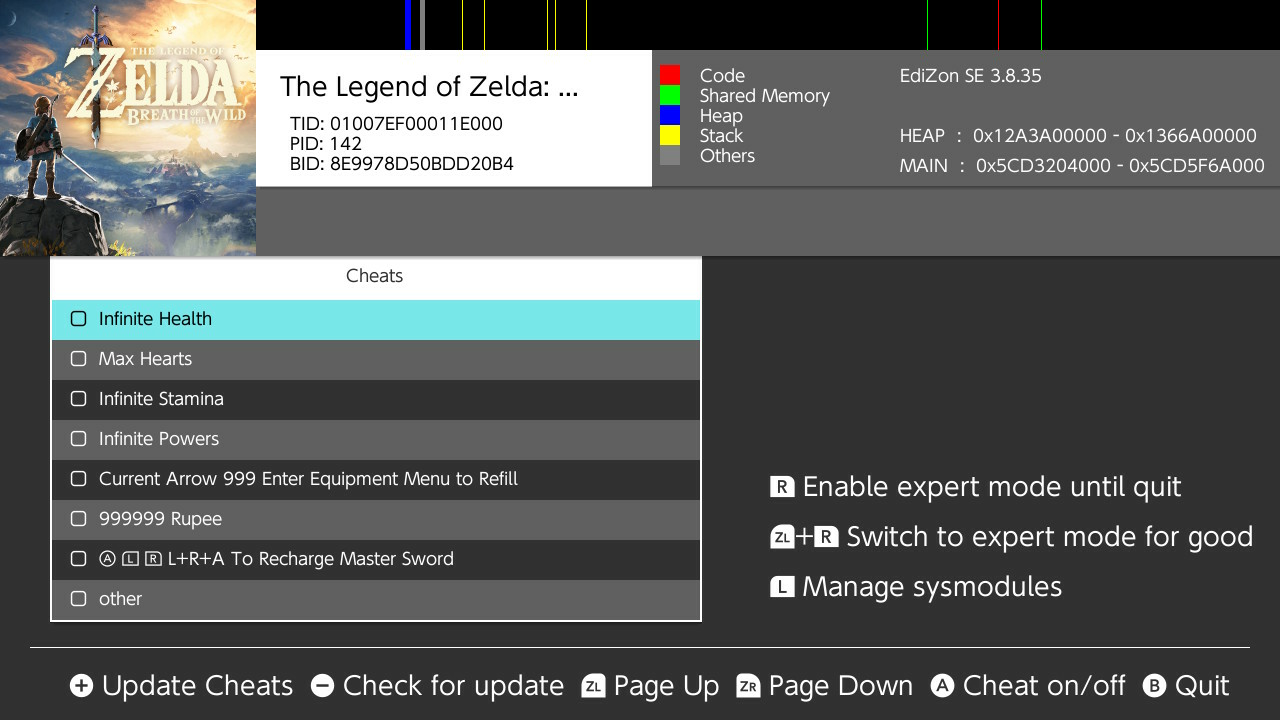Click the Page Up label

pyautogui.click(x=667, y=686)
